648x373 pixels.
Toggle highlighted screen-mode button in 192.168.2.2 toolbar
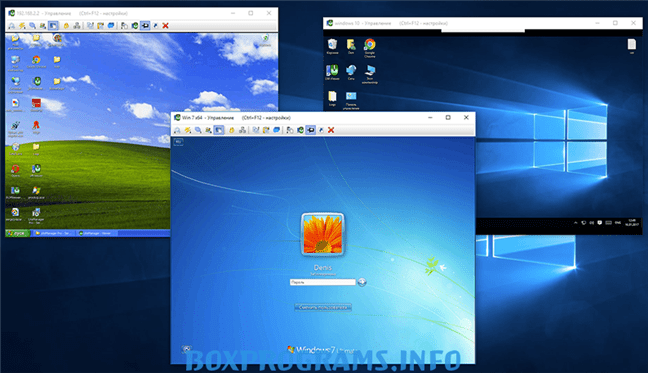[x=53, y=26]
